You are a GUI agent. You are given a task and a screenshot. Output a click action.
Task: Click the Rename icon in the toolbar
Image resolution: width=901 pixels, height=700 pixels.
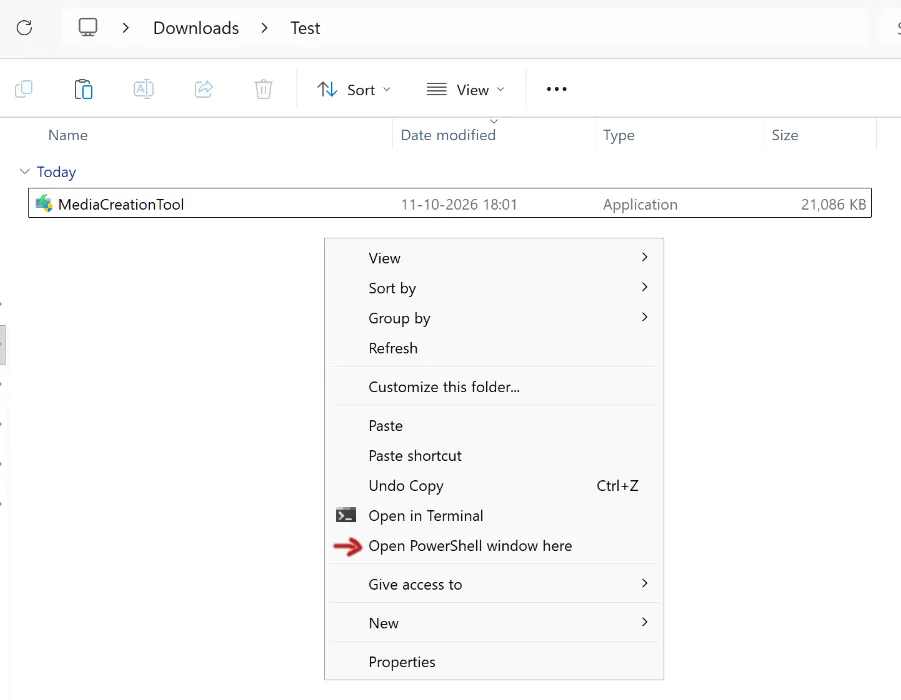(144, 89)
